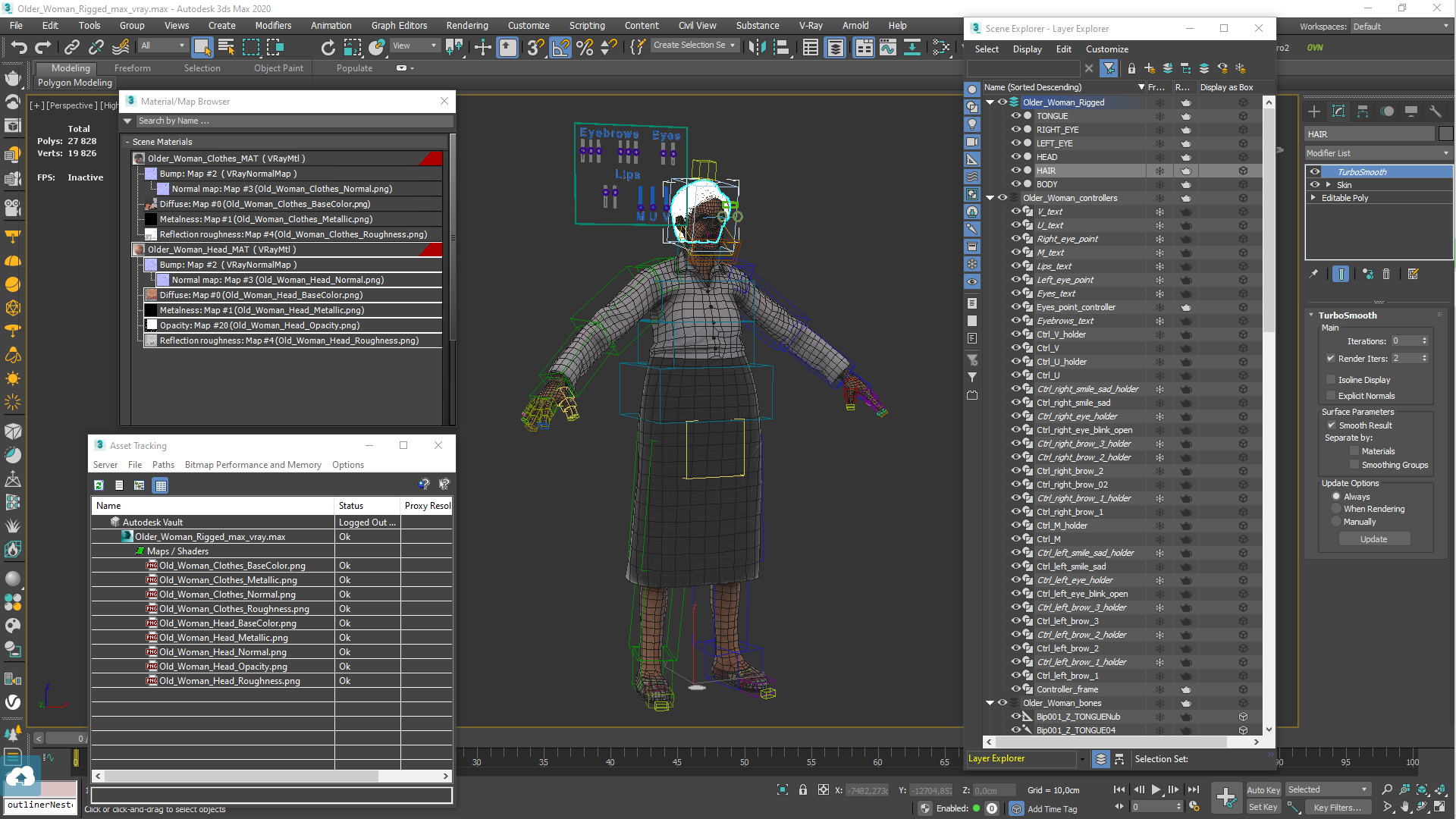Open Key Filters dialog
The height and width of the screenshot is (819, 1456).
point(1338,807)
